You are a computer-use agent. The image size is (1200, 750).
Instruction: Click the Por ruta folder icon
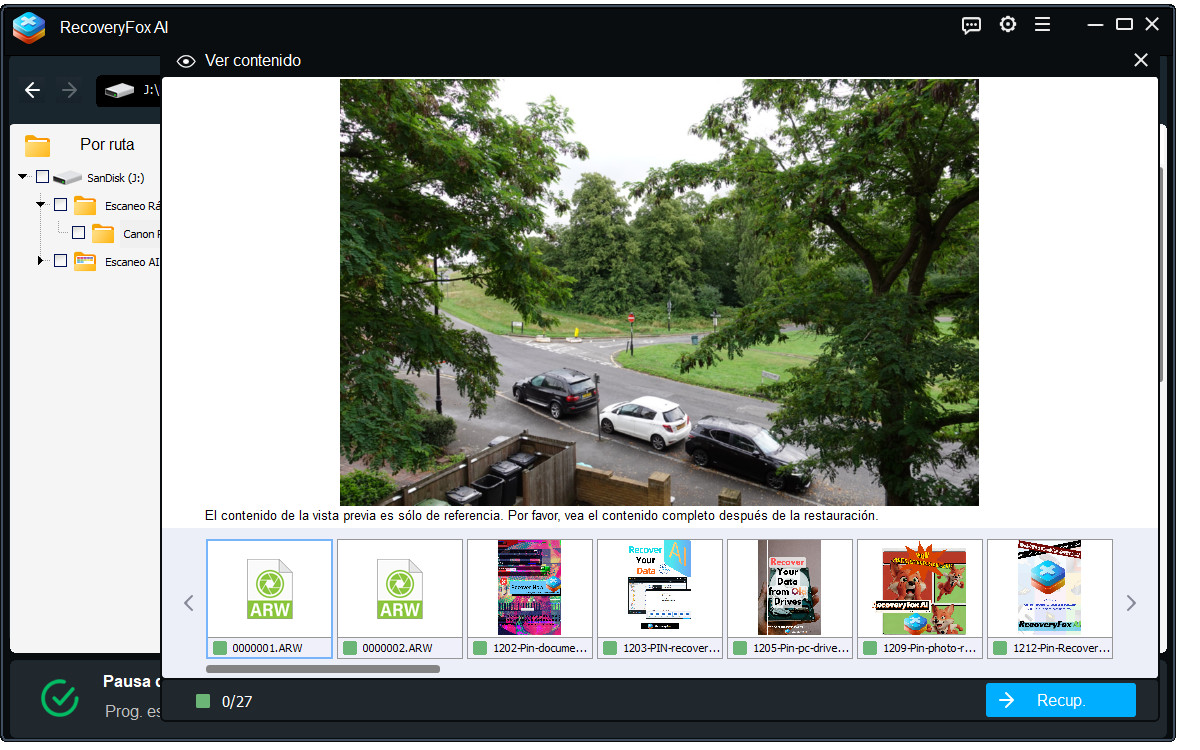pos(38,146)
